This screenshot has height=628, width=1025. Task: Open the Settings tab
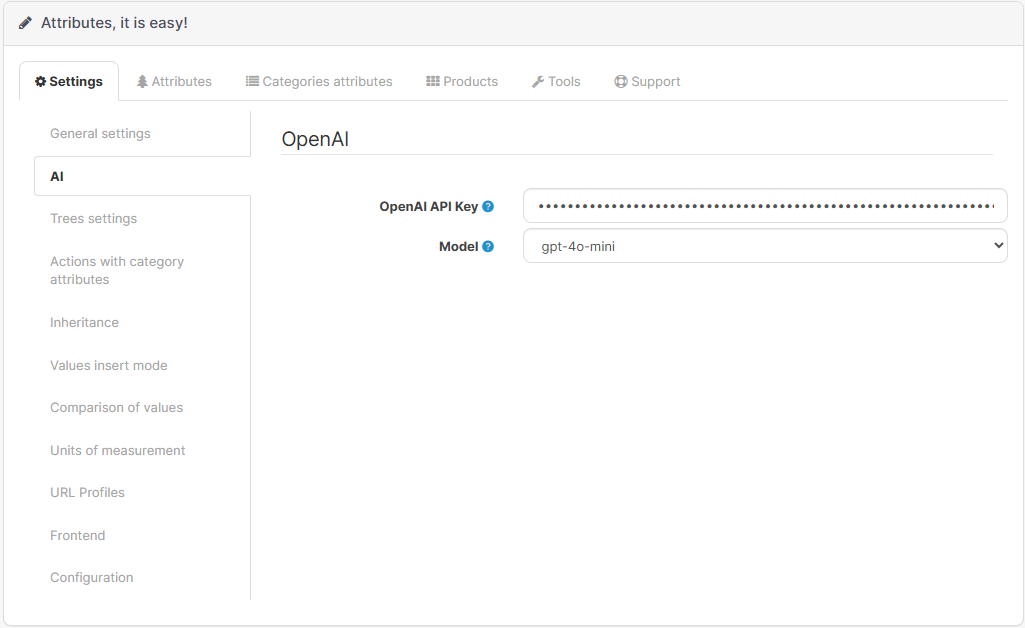(69, 82)
